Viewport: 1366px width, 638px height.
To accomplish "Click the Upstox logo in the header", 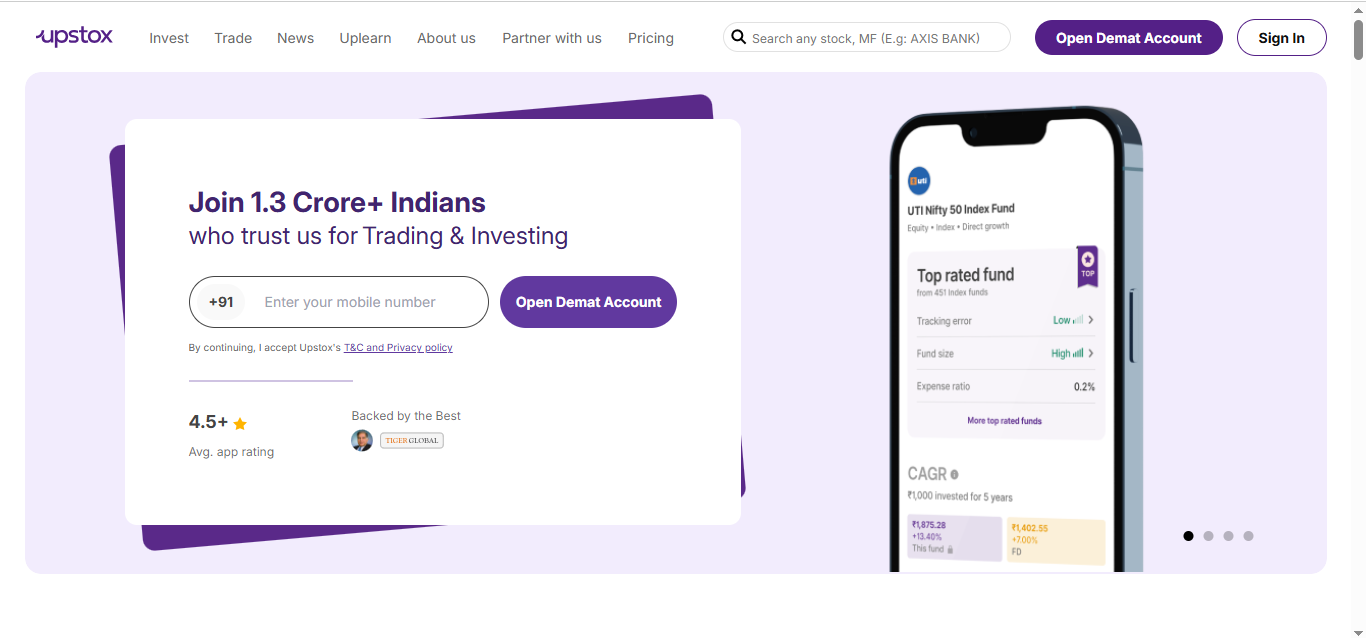I will click(74, 37).
